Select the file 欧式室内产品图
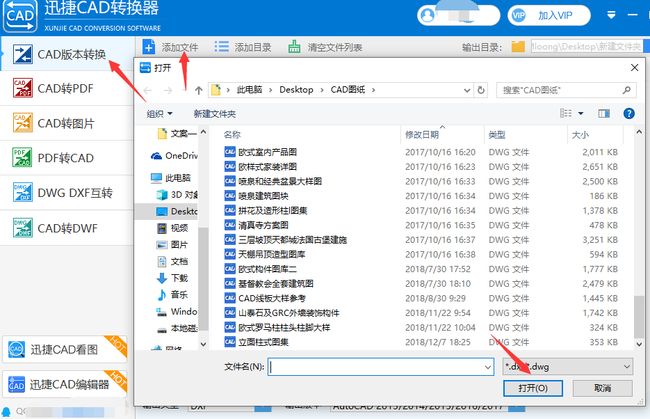650x419 pixels. (x=261, y=152)
